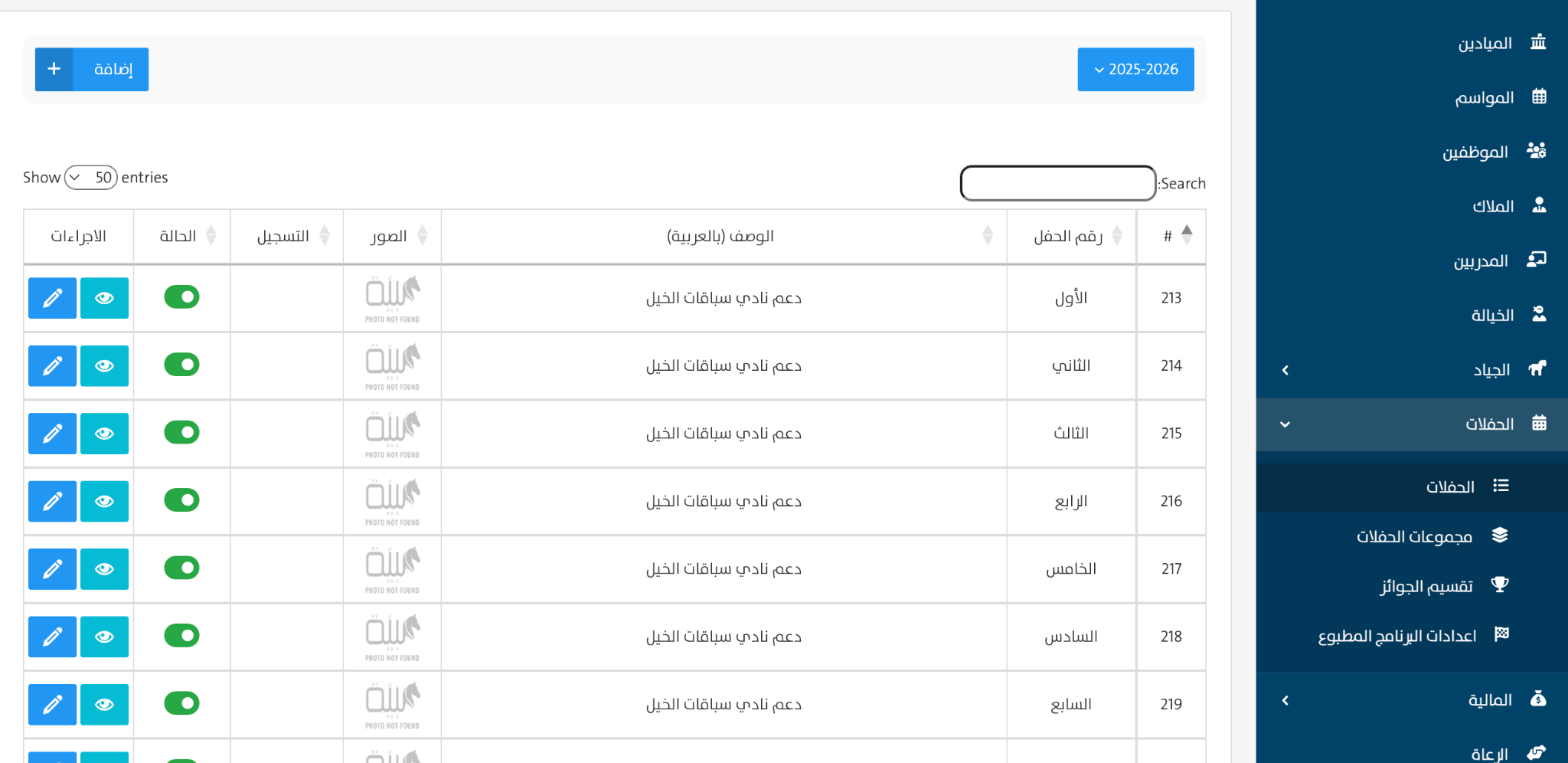Image resolution: width=1568 pixels, height=763 pixels.
Task: Click the الميادين building icon in sidebar
Action: [1538, 42]
